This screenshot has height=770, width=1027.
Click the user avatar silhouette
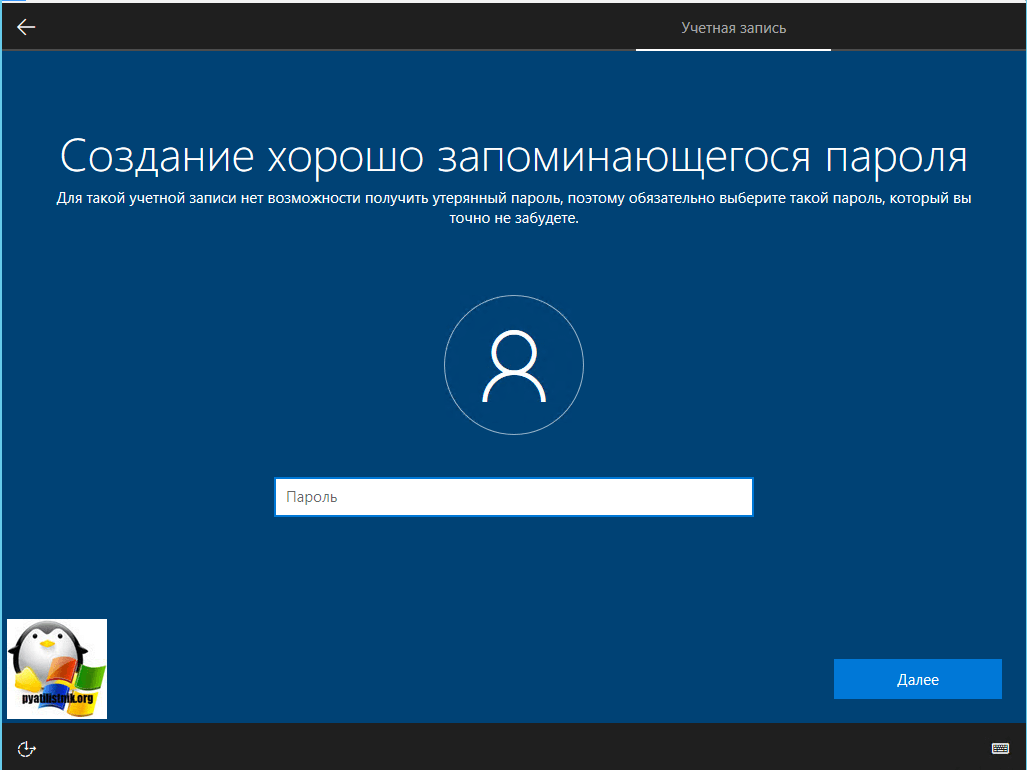[513, 366]
